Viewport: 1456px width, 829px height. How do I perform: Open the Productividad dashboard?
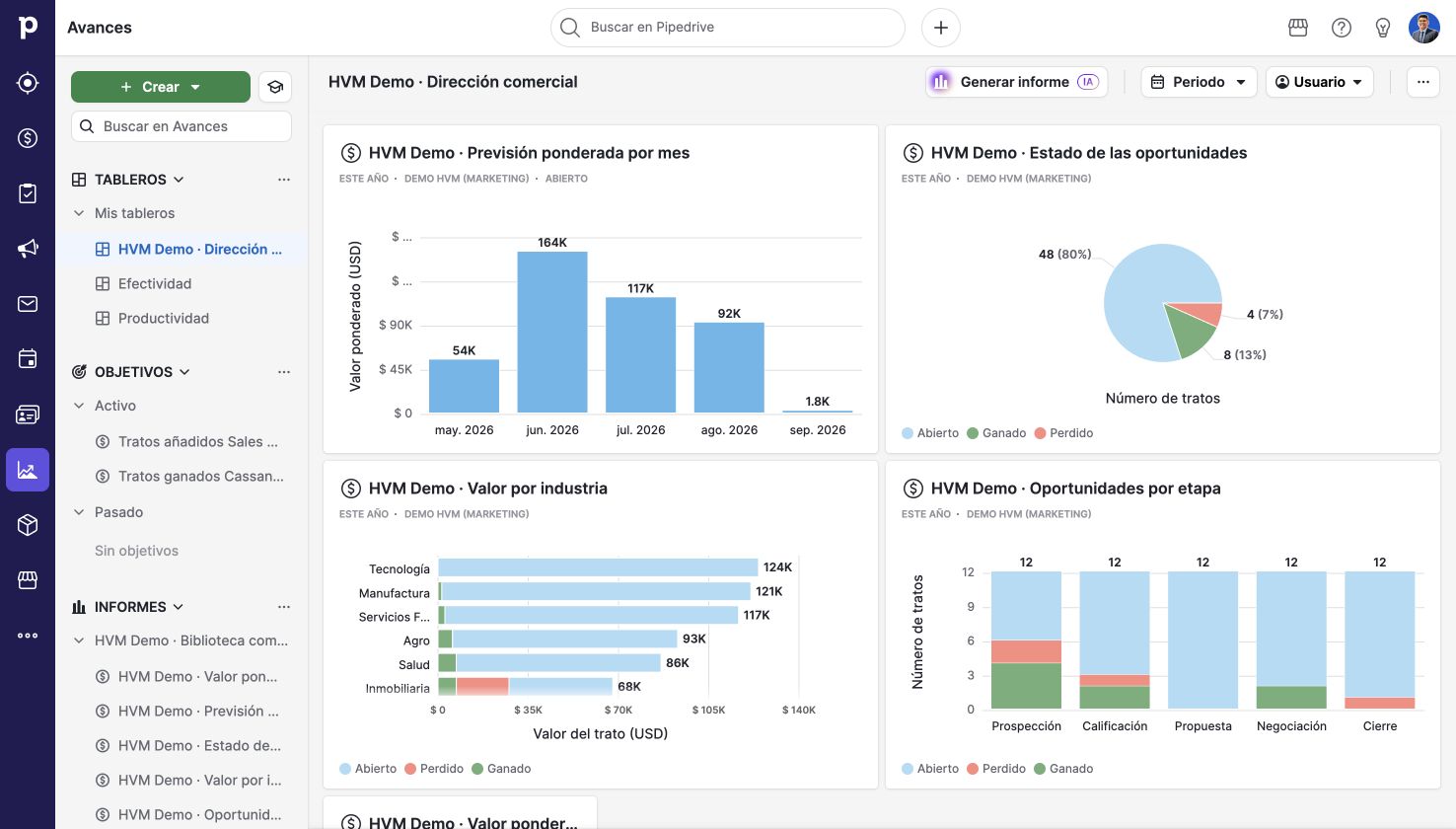[x=164, y=319]
